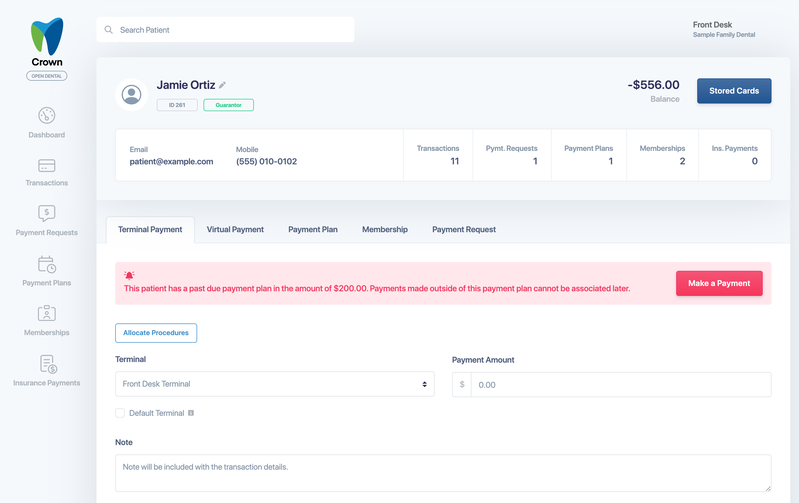Click into the Note text area
Screen dimensions: 799x503
443,473
